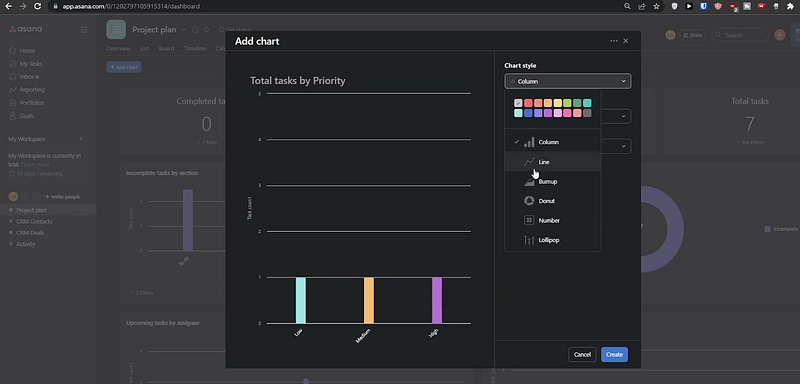Open the Bitwarden extension icon

(x=704, y=6)
